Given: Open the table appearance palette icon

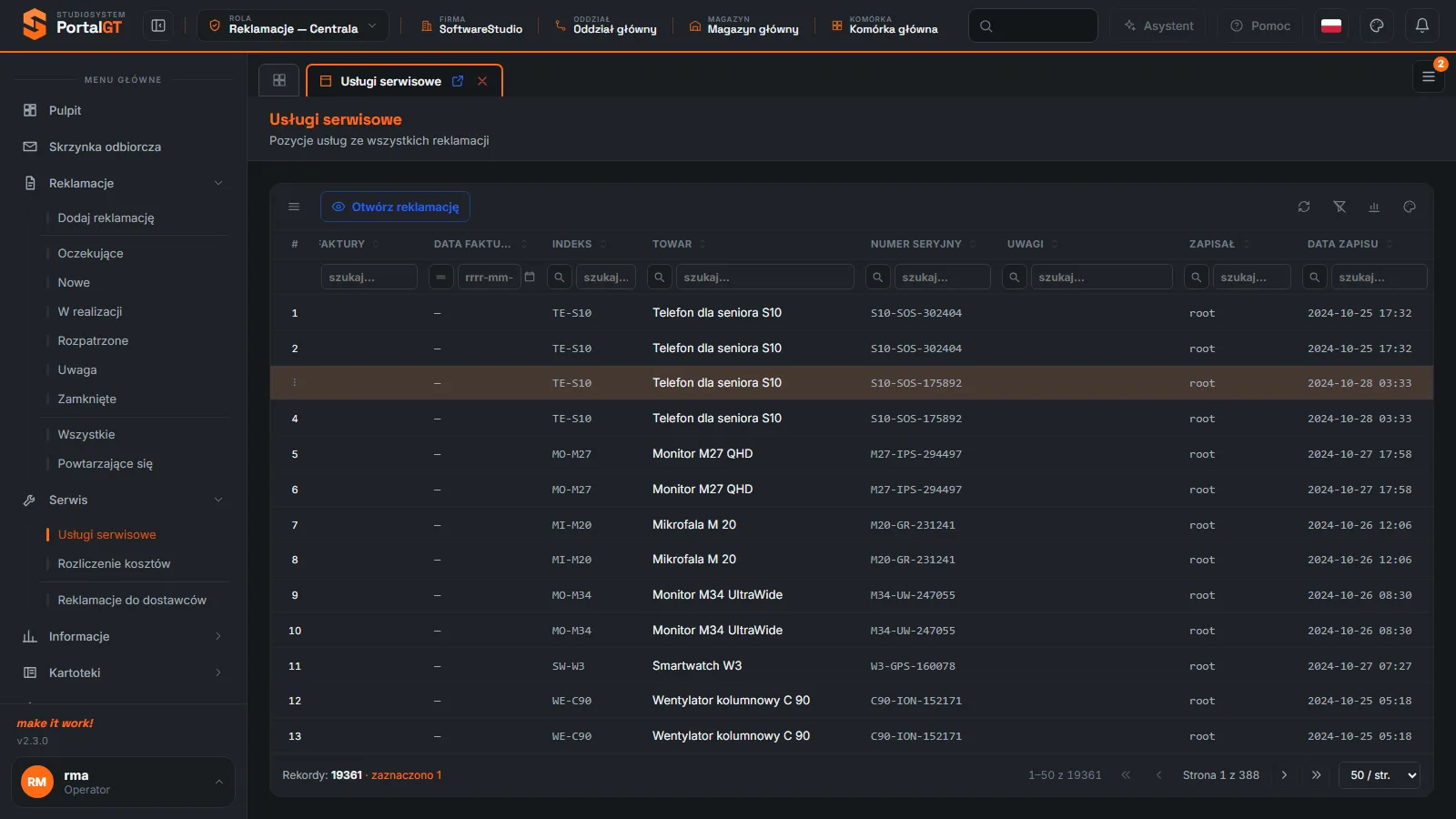Looking at the screenshot, I should [1410, 207].
